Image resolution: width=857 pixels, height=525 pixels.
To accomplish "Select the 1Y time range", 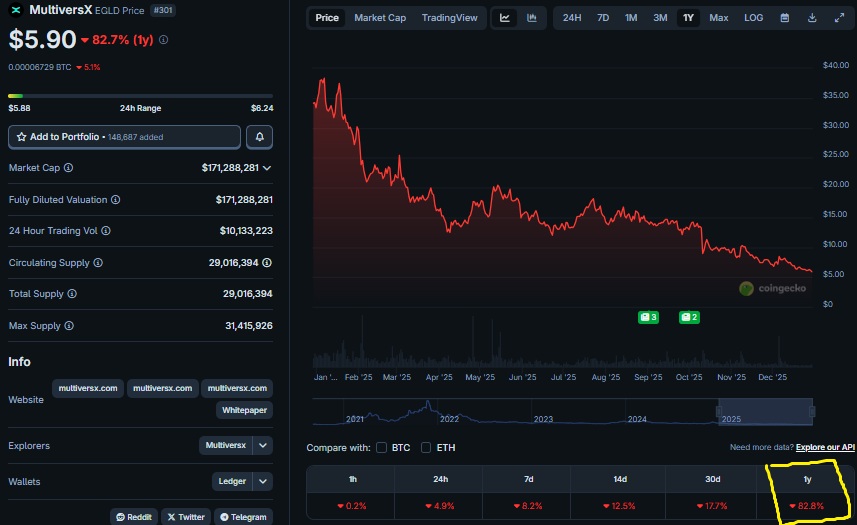I will [x=688, y=18].
